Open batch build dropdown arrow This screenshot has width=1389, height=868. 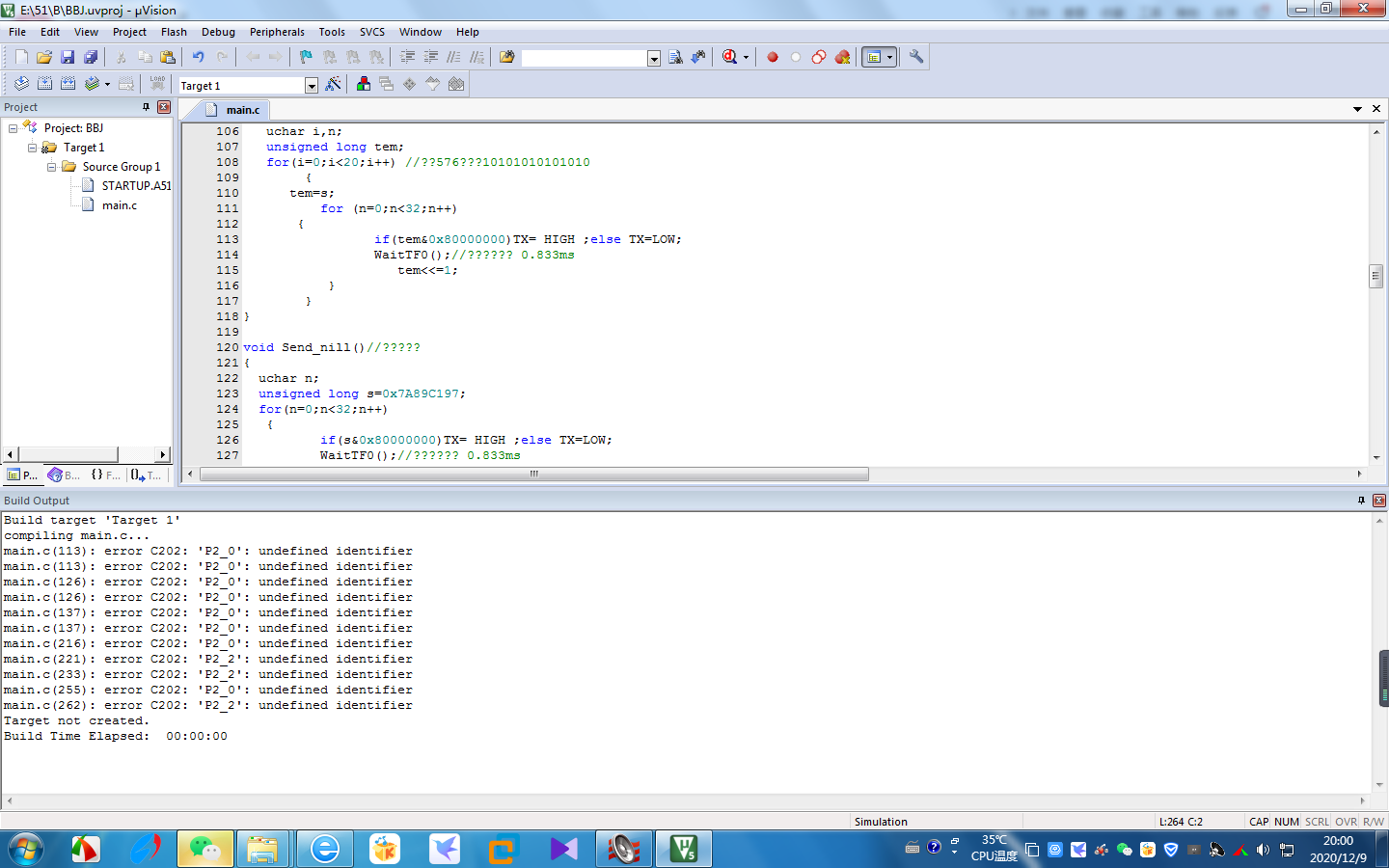(x=107, y=84)
